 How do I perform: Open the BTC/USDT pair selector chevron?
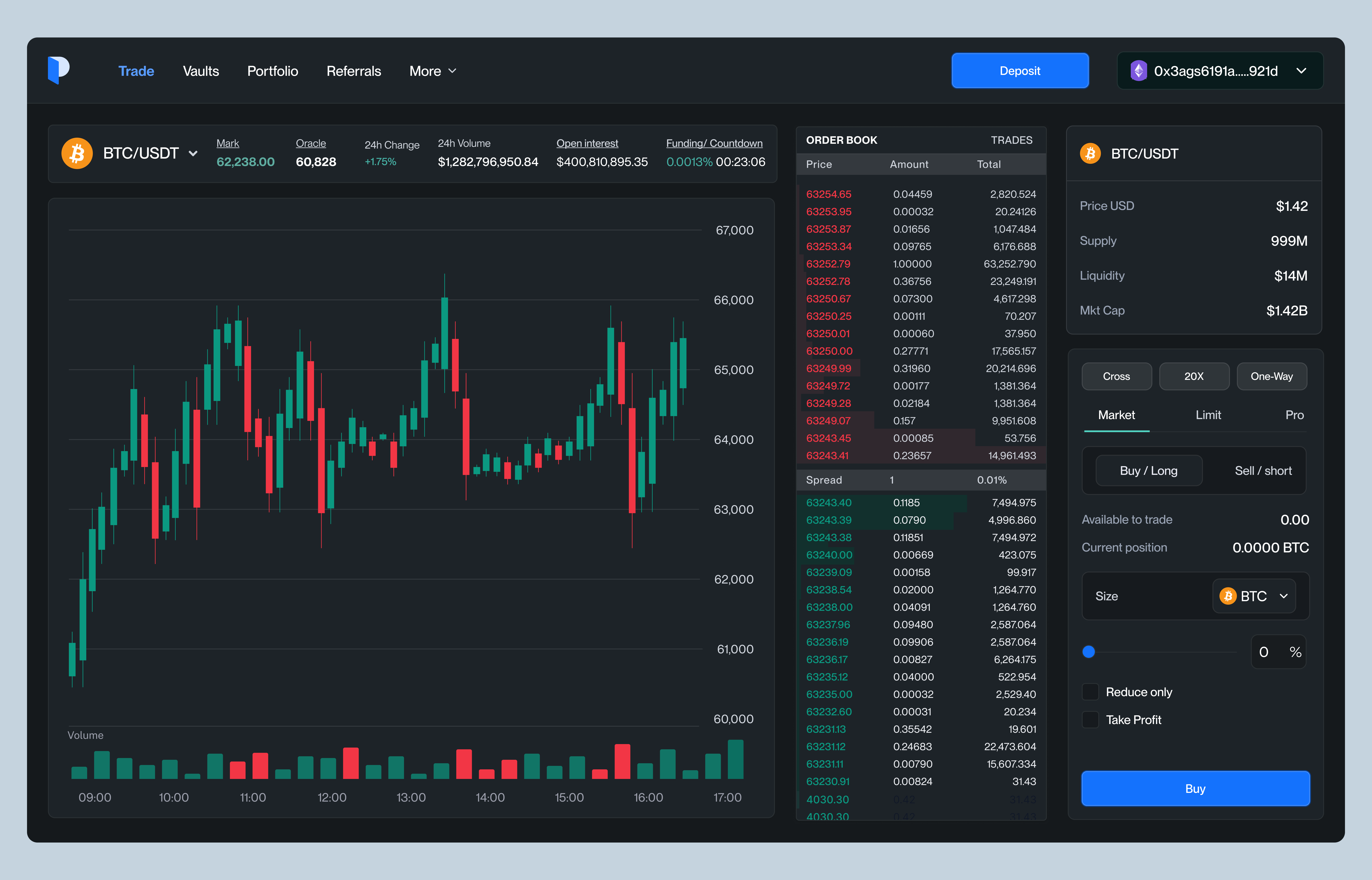(193, 153)
